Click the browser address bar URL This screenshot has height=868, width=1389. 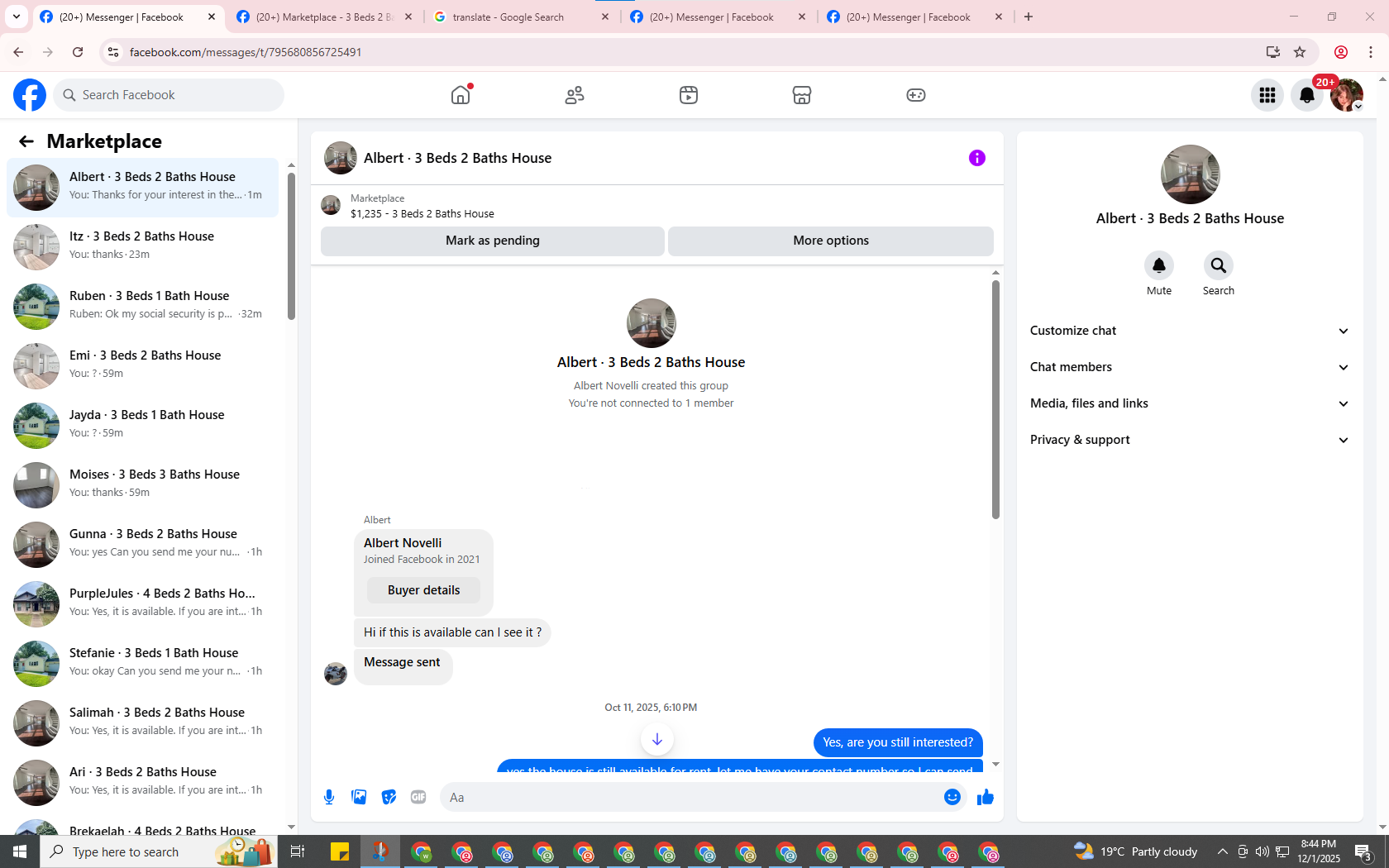tap(246, 52)
